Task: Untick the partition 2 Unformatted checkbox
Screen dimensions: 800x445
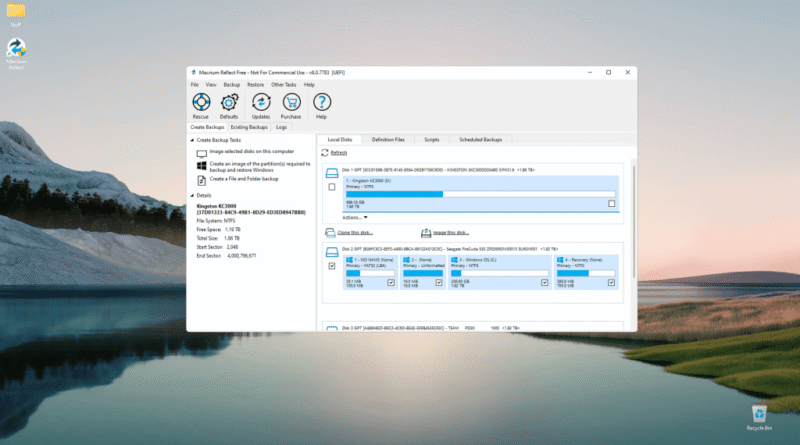Action: (439, 282)
